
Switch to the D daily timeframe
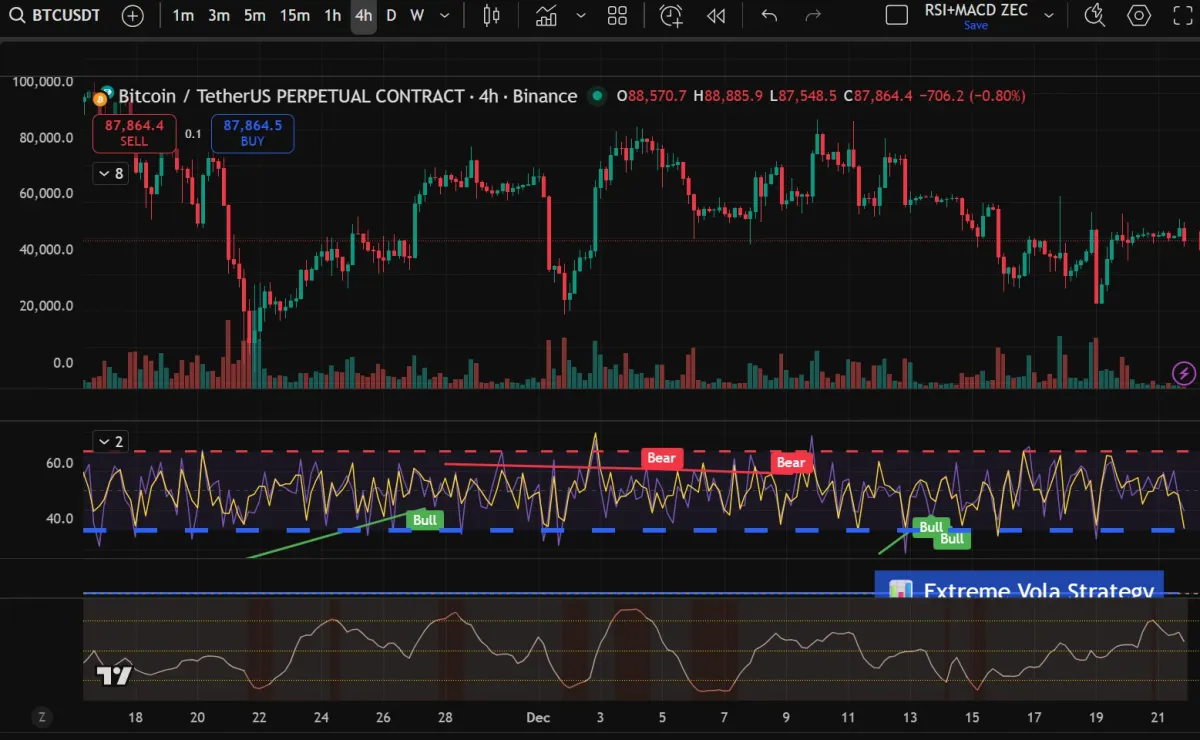click(391, 15)
